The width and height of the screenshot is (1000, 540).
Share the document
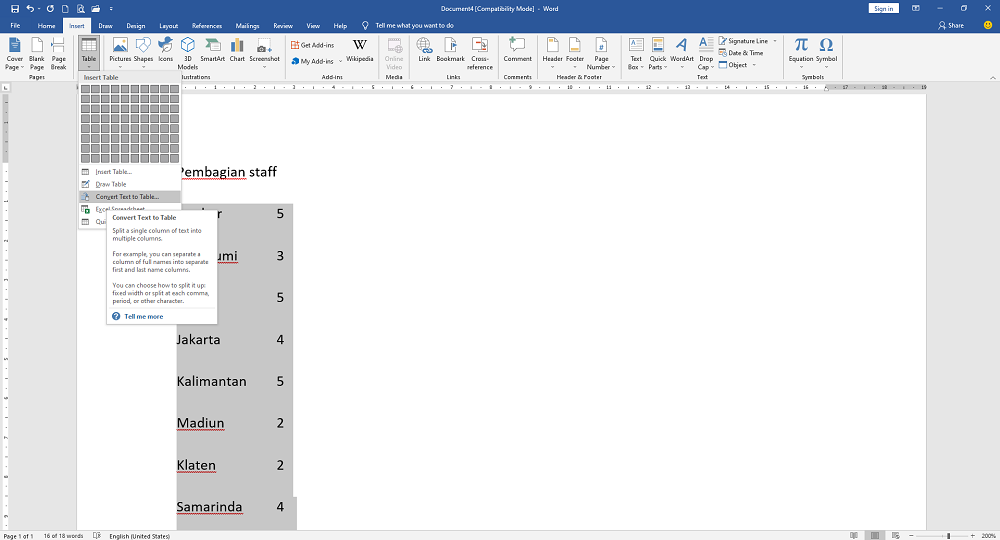click(950, 26)
